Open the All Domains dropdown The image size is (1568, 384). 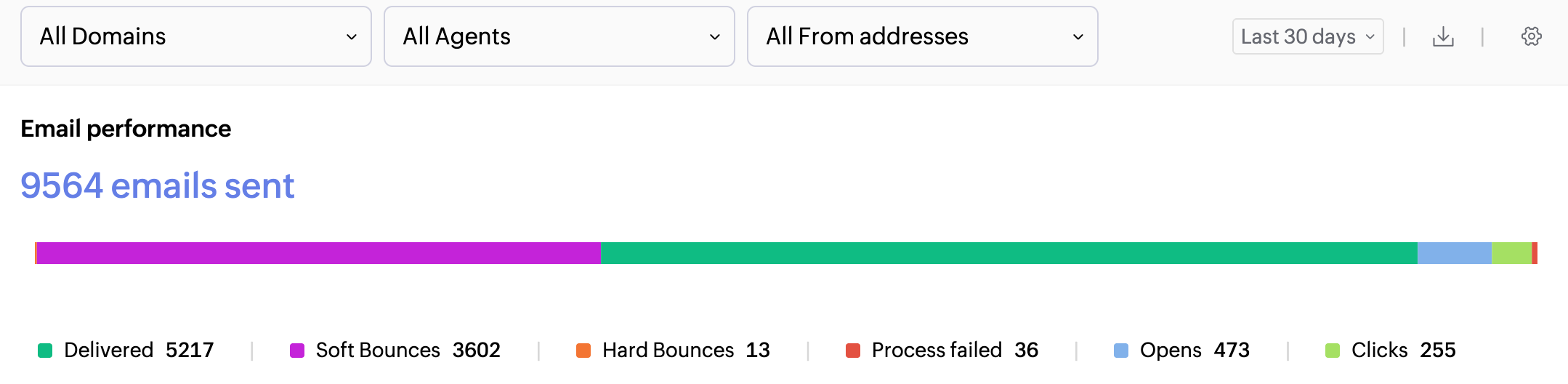pyautogui.click(x=196, y=36)
